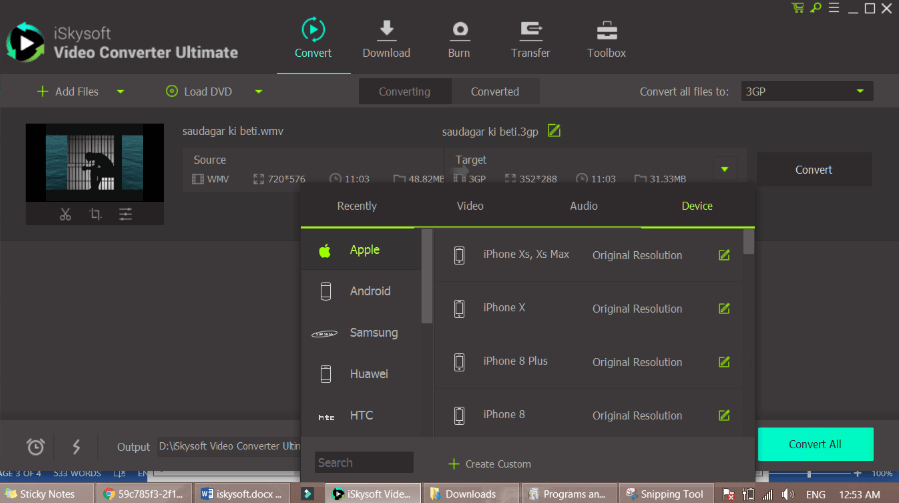Open the Download section icon
The height and width of the screenshot is (503, 899).
pos(386,30)
